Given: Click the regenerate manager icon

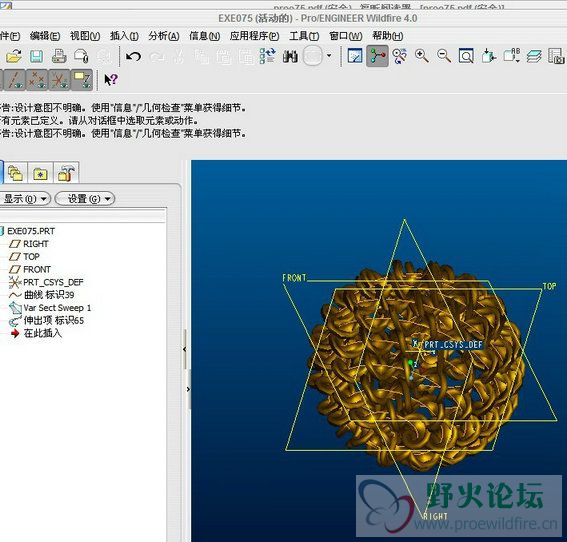Looking at the screenshot, I should tap(268, 56).
